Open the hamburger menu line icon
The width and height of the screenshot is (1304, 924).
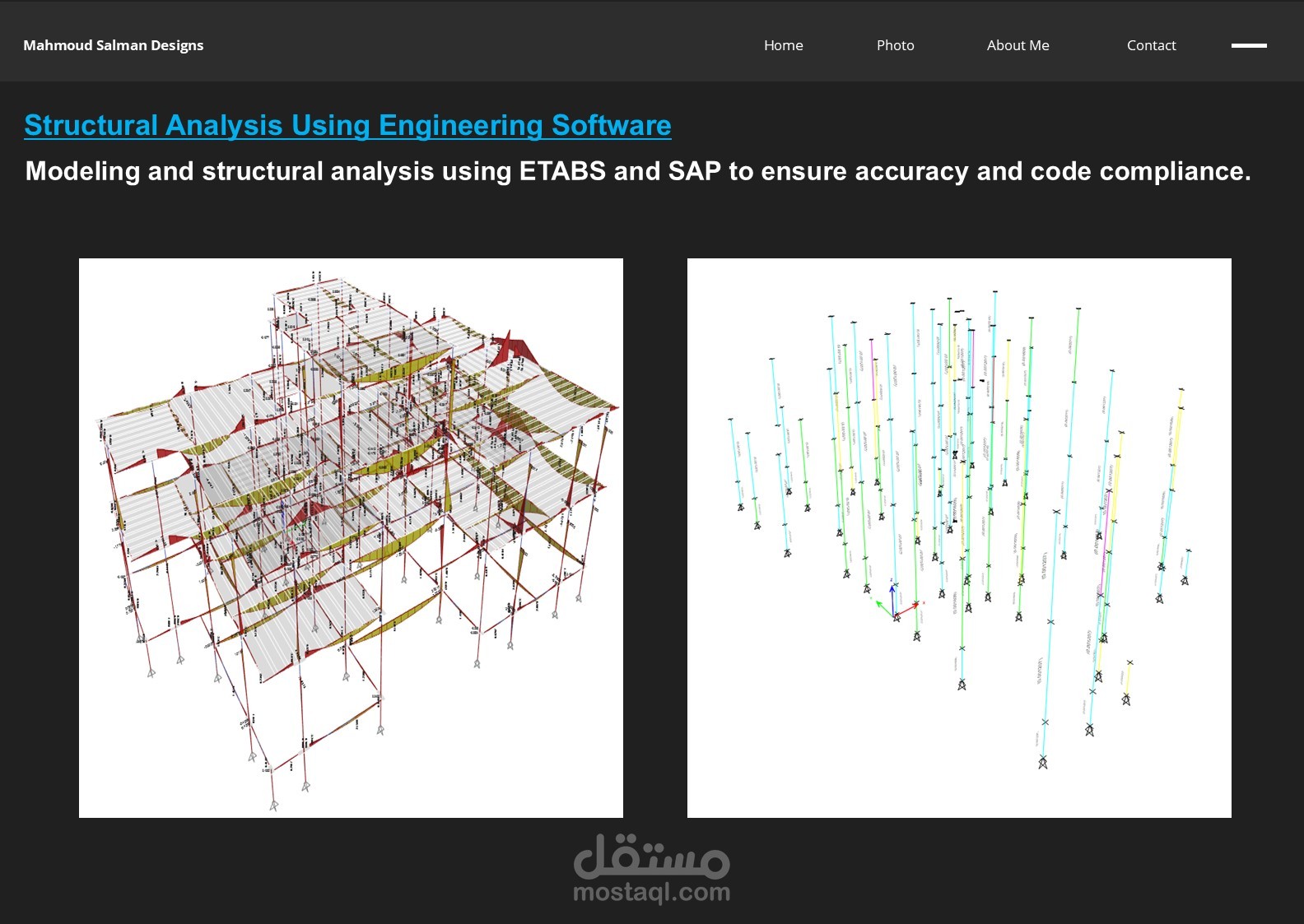(x=1249, y=46)
